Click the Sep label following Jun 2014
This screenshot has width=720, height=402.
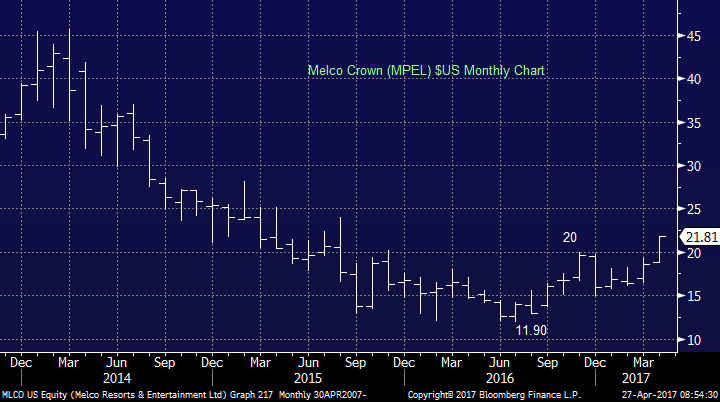pyautogui.click(x=164, y=363)
